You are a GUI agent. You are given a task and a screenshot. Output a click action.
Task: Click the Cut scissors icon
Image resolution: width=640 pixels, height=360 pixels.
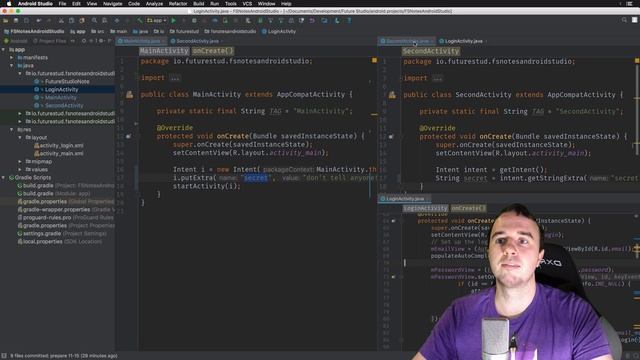pos(61,20)
